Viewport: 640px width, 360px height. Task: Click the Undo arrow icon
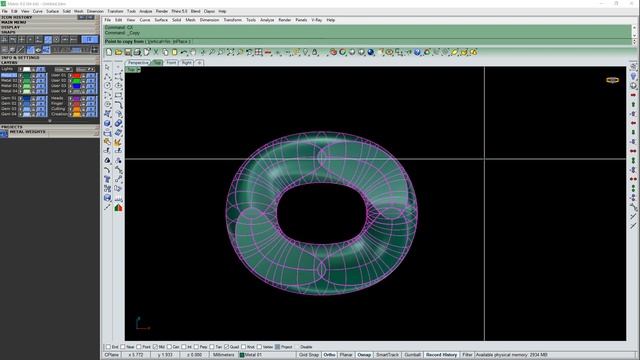[x=184, y=52]
